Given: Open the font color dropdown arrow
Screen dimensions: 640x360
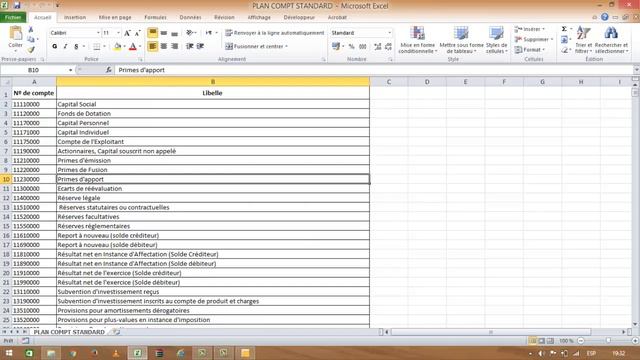Looking at the screenshot, I should click(140, 47).
